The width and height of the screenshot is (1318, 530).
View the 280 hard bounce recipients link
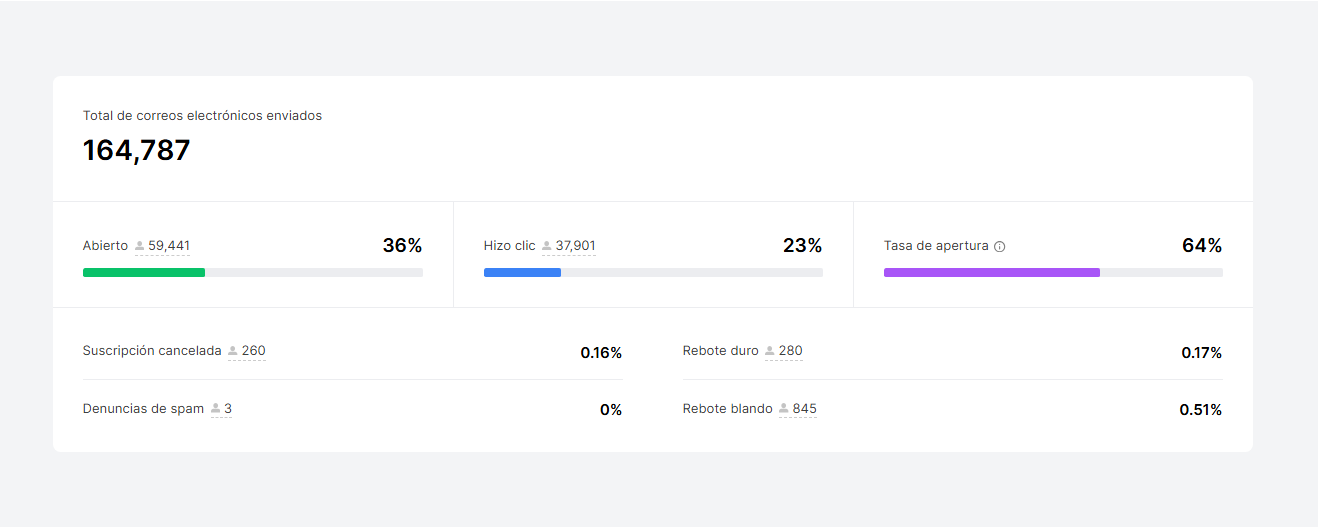790,351
